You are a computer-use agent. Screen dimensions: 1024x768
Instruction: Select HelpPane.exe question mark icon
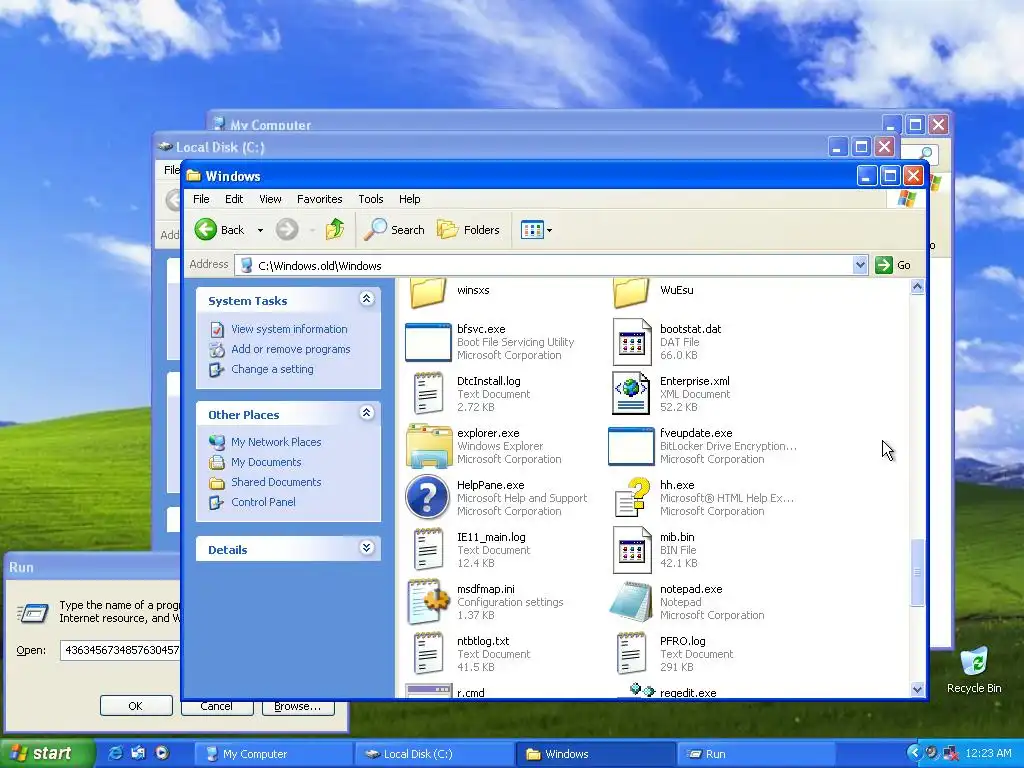coord(428,498)
